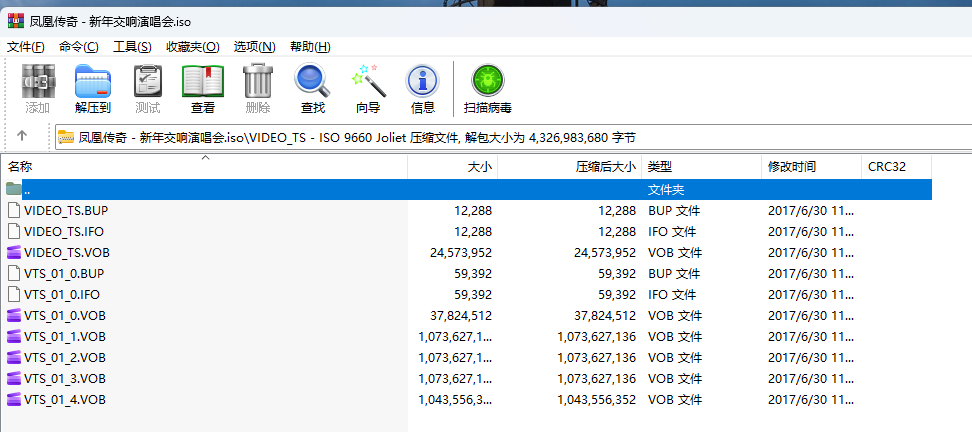
Task: Open the 命令(C) menu
Action: (79, 47)
